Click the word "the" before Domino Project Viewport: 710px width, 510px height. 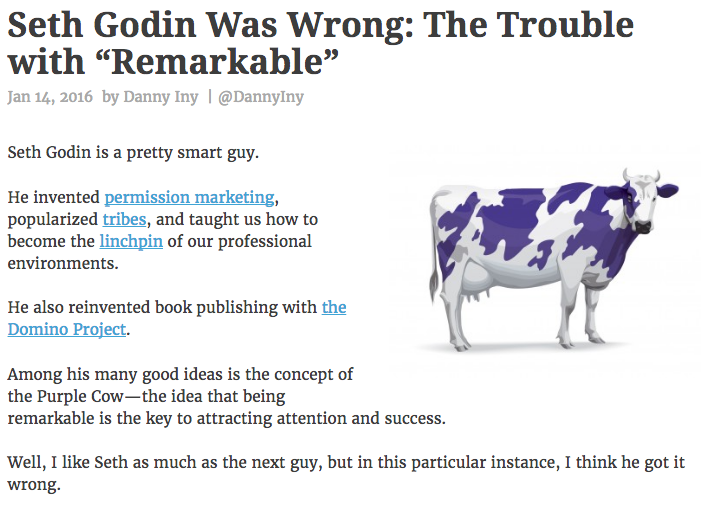click(334, 307)
